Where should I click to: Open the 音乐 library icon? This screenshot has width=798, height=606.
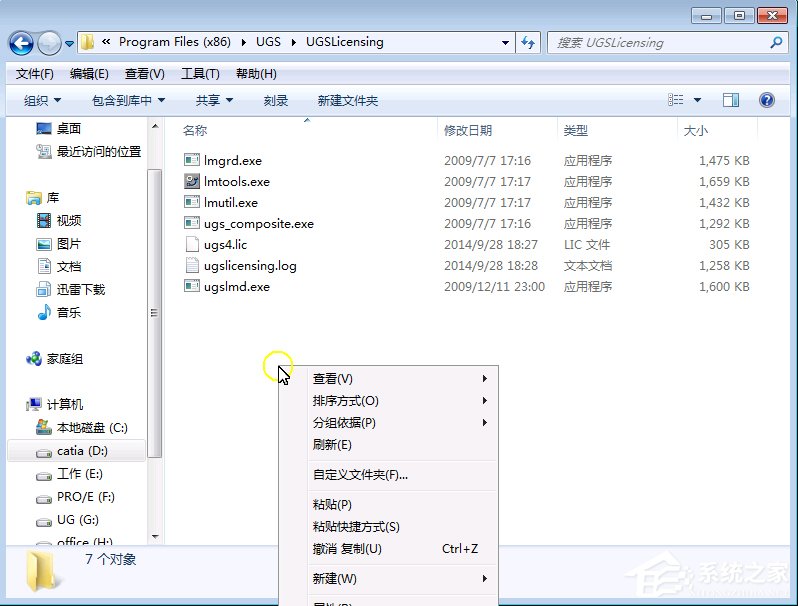[x=44, y=312]
